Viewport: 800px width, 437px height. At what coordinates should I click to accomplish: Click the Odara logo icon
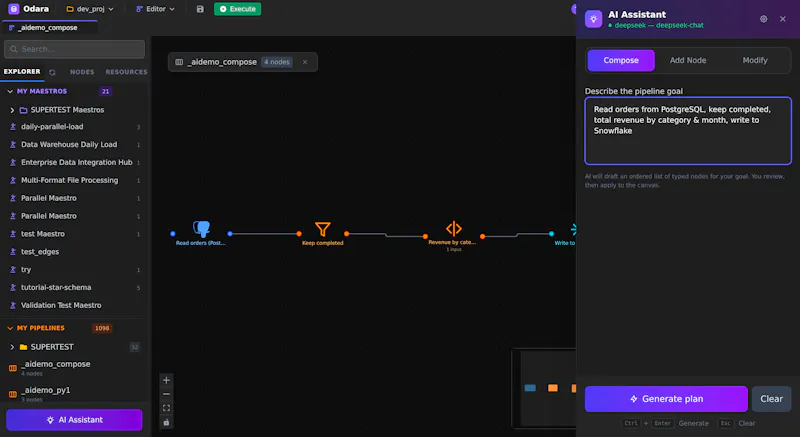click(x=14, y=9)
